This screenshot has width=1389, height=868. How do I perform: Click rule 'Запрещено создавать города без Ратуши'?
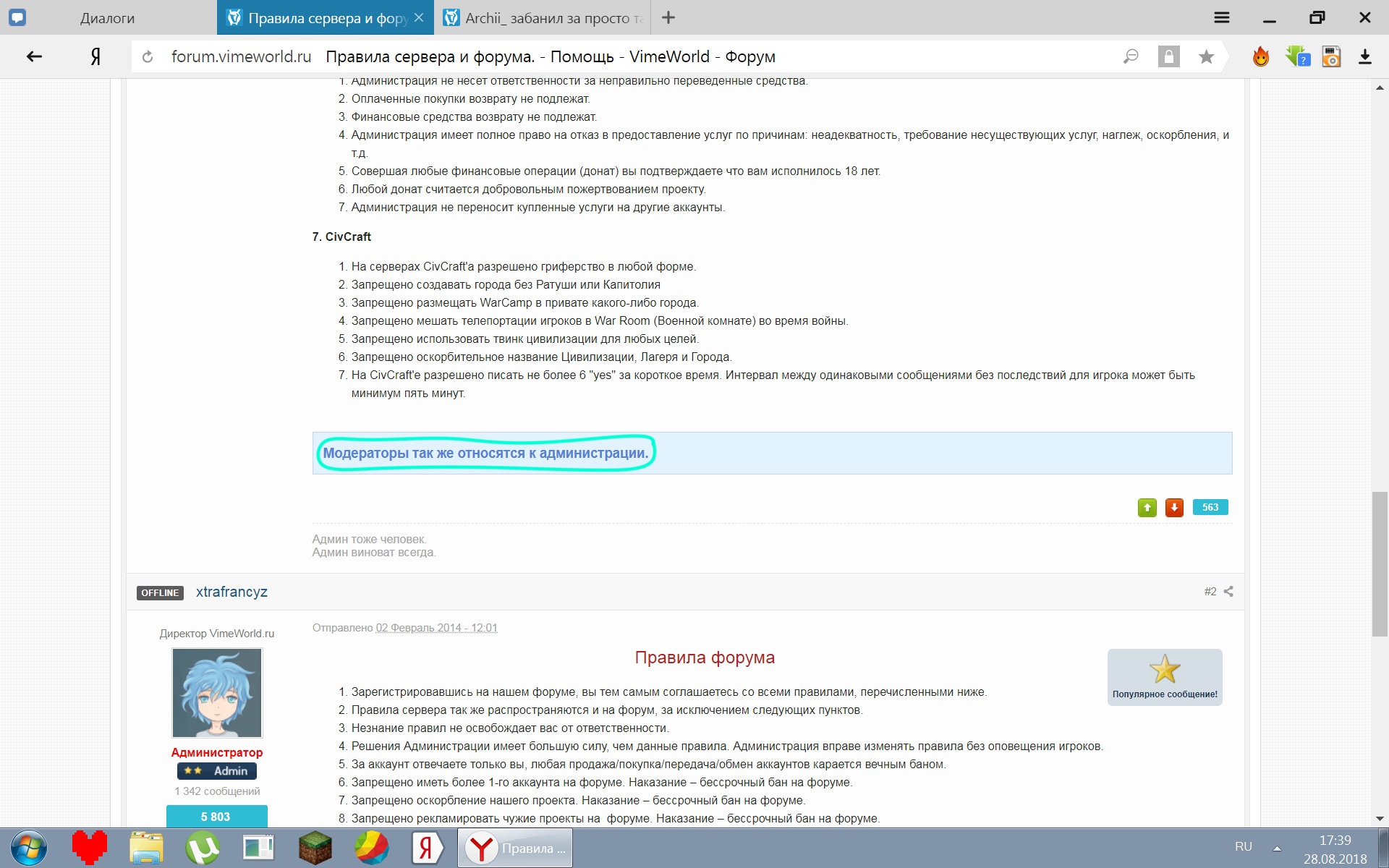506,284
